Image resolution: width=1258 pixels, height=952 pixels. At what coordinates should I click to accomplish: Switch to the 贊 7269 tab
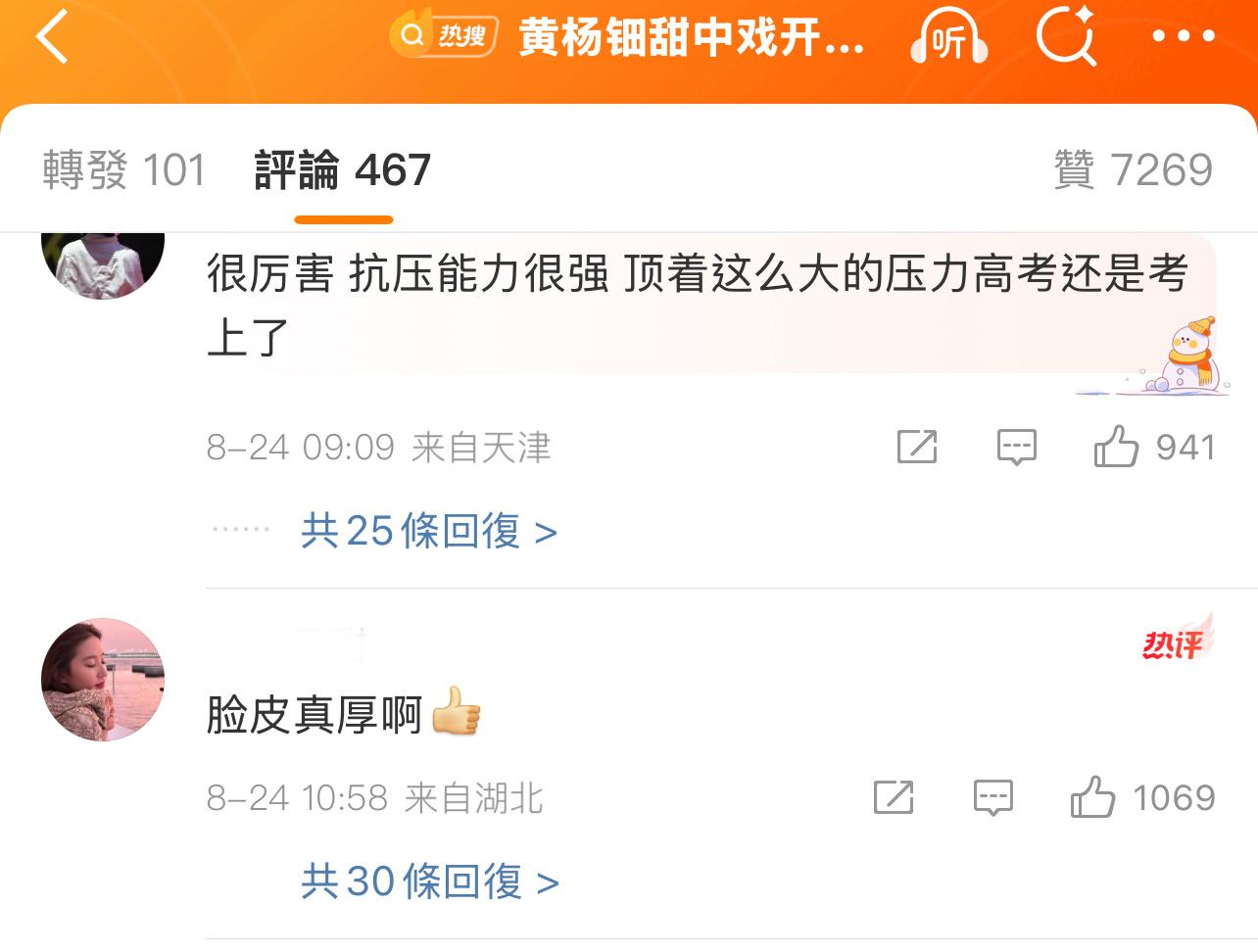[x=1134, y=170]
